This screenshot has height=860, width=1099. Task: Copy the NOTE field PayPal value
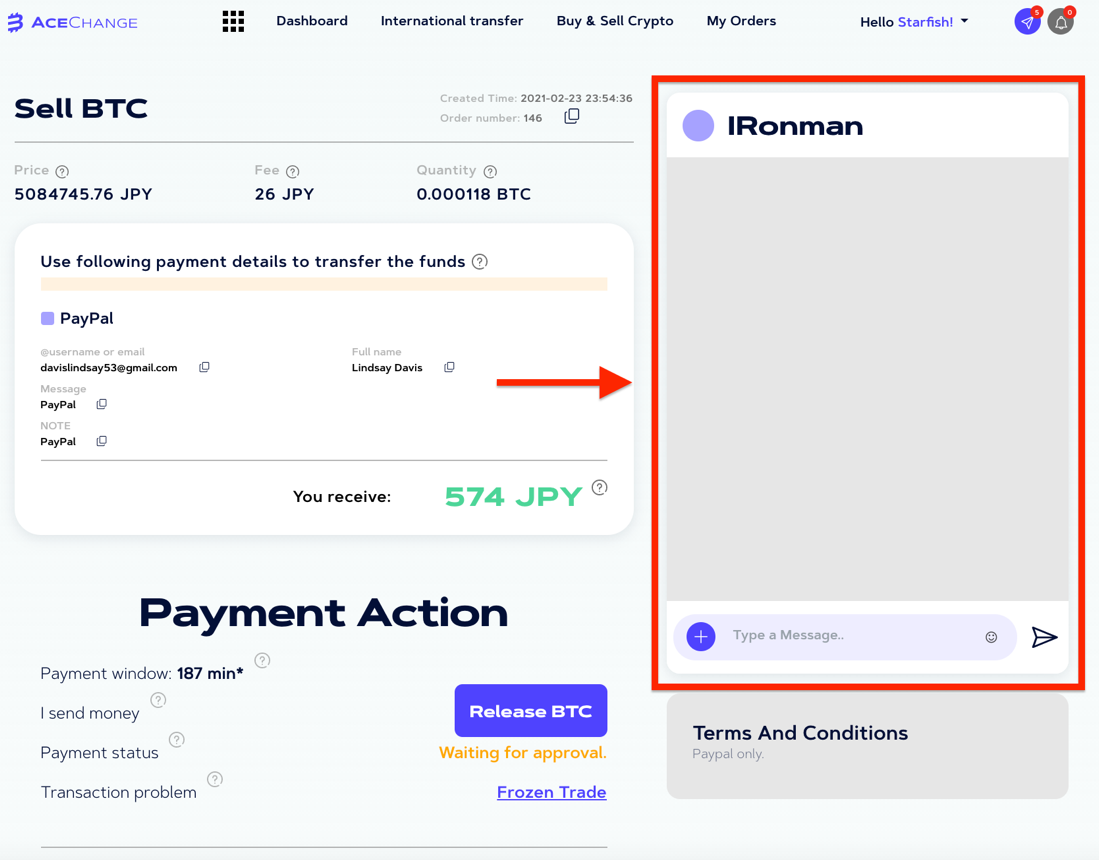tap(102, 442)
